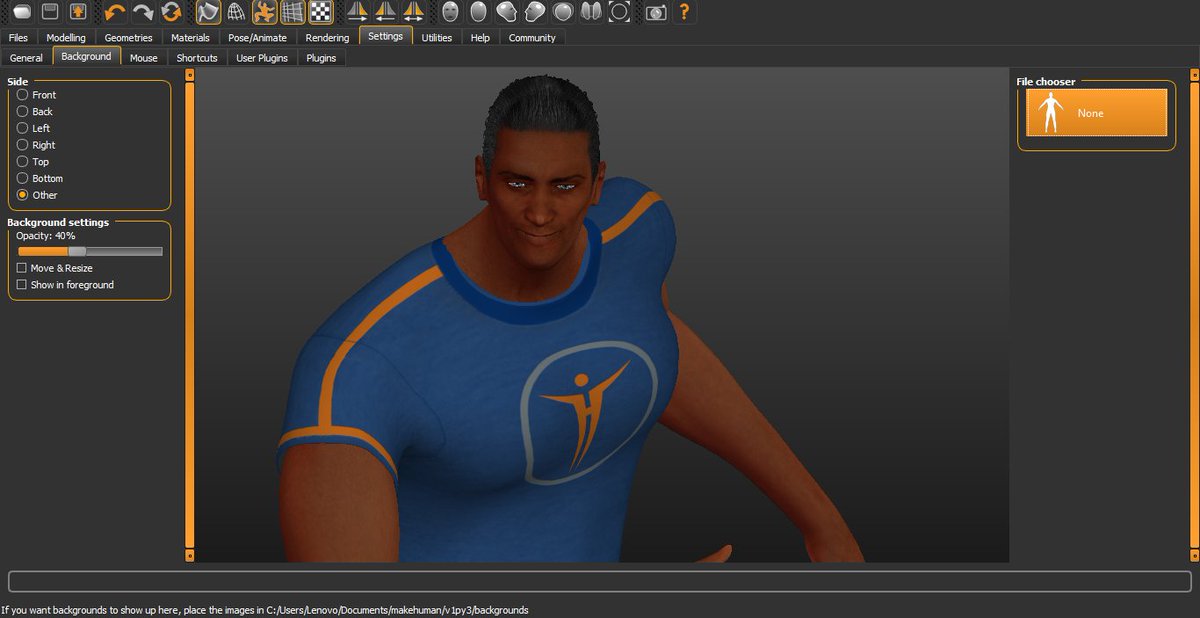Select the Top side radio button
The image size is (1200, 618).
(21, 161)
